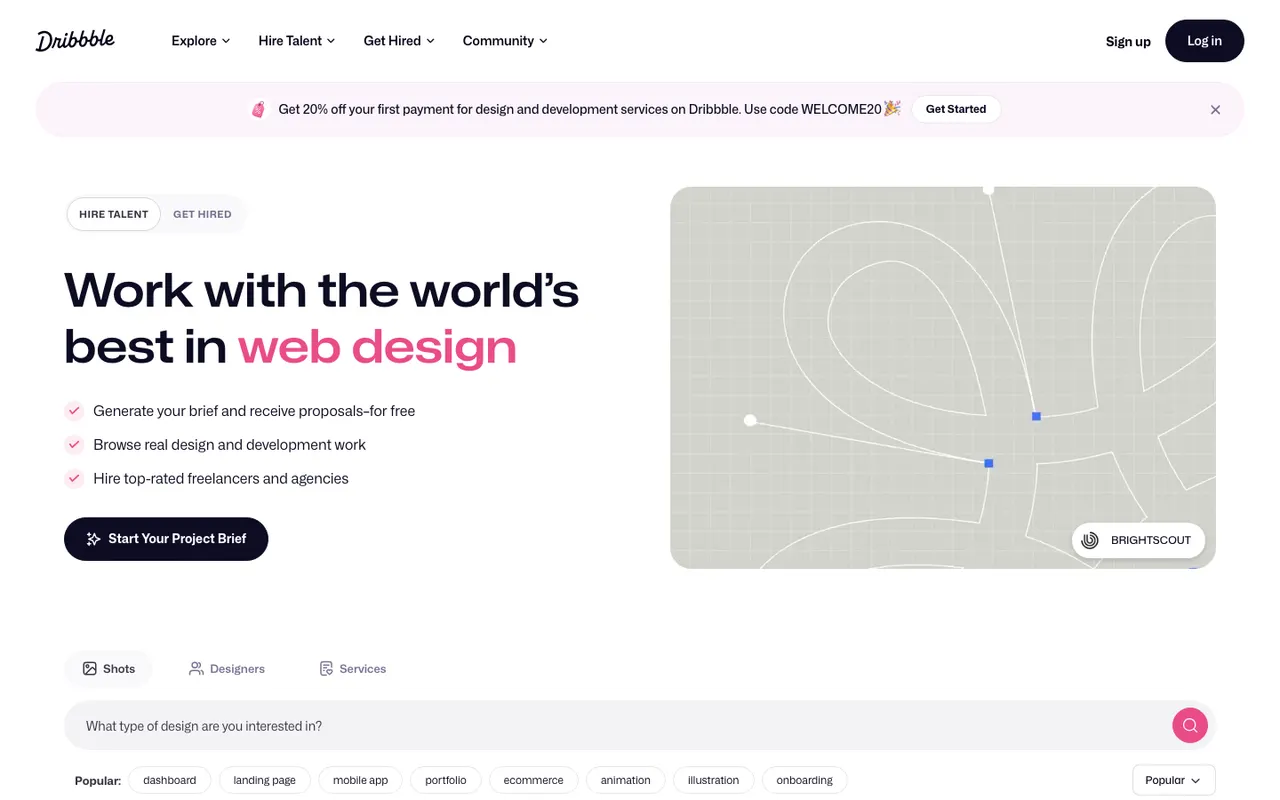The image size is (1280, 800).
Task: Expand the Community menu
Action: point(505,41)
